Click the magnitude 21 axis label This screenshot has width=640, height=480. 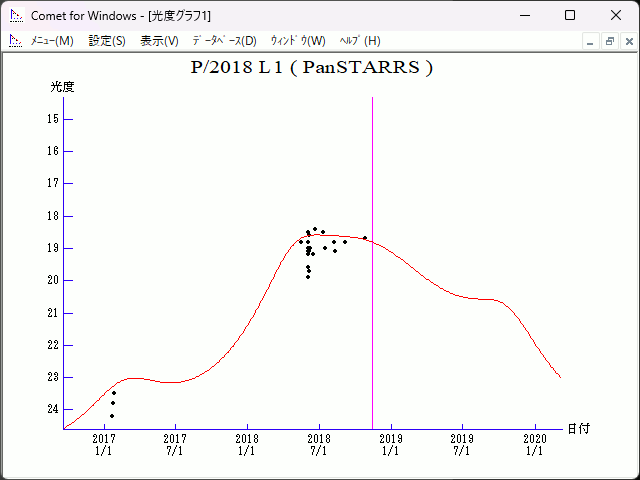(53, 313)
